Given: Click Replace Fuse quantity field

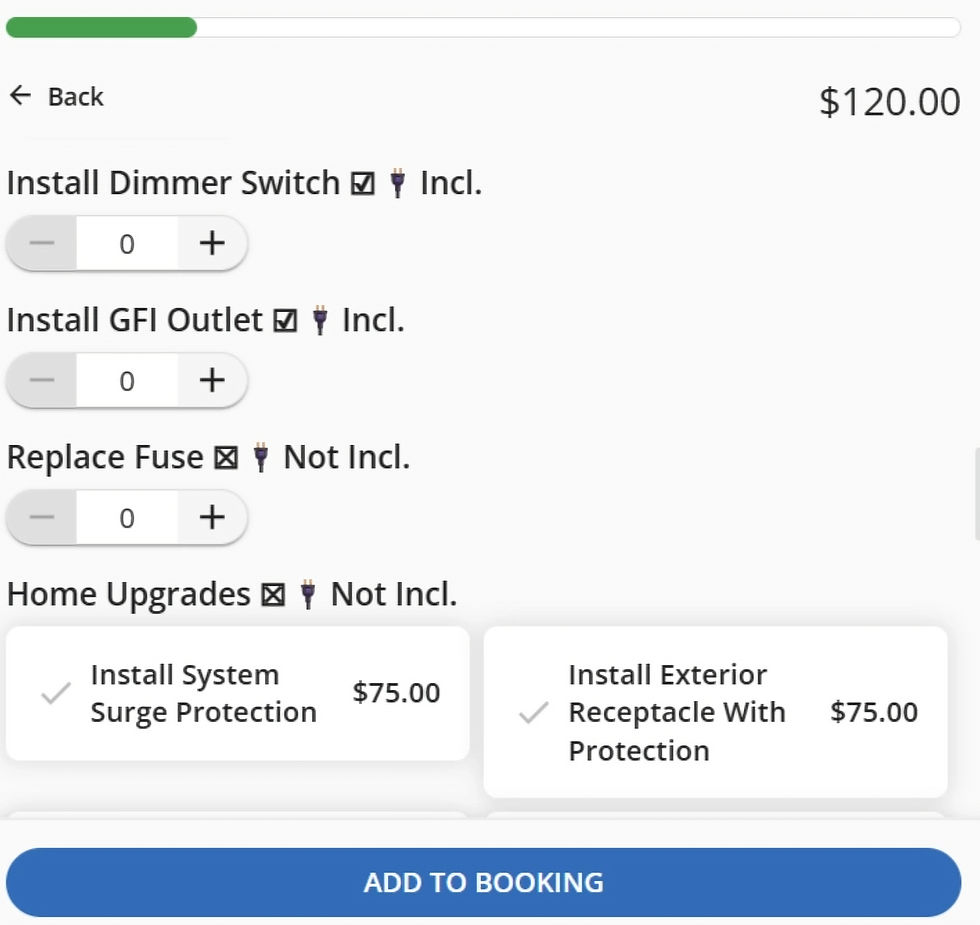Looking at the screenshot, I should pyautogui.click(x=127, y=517).
